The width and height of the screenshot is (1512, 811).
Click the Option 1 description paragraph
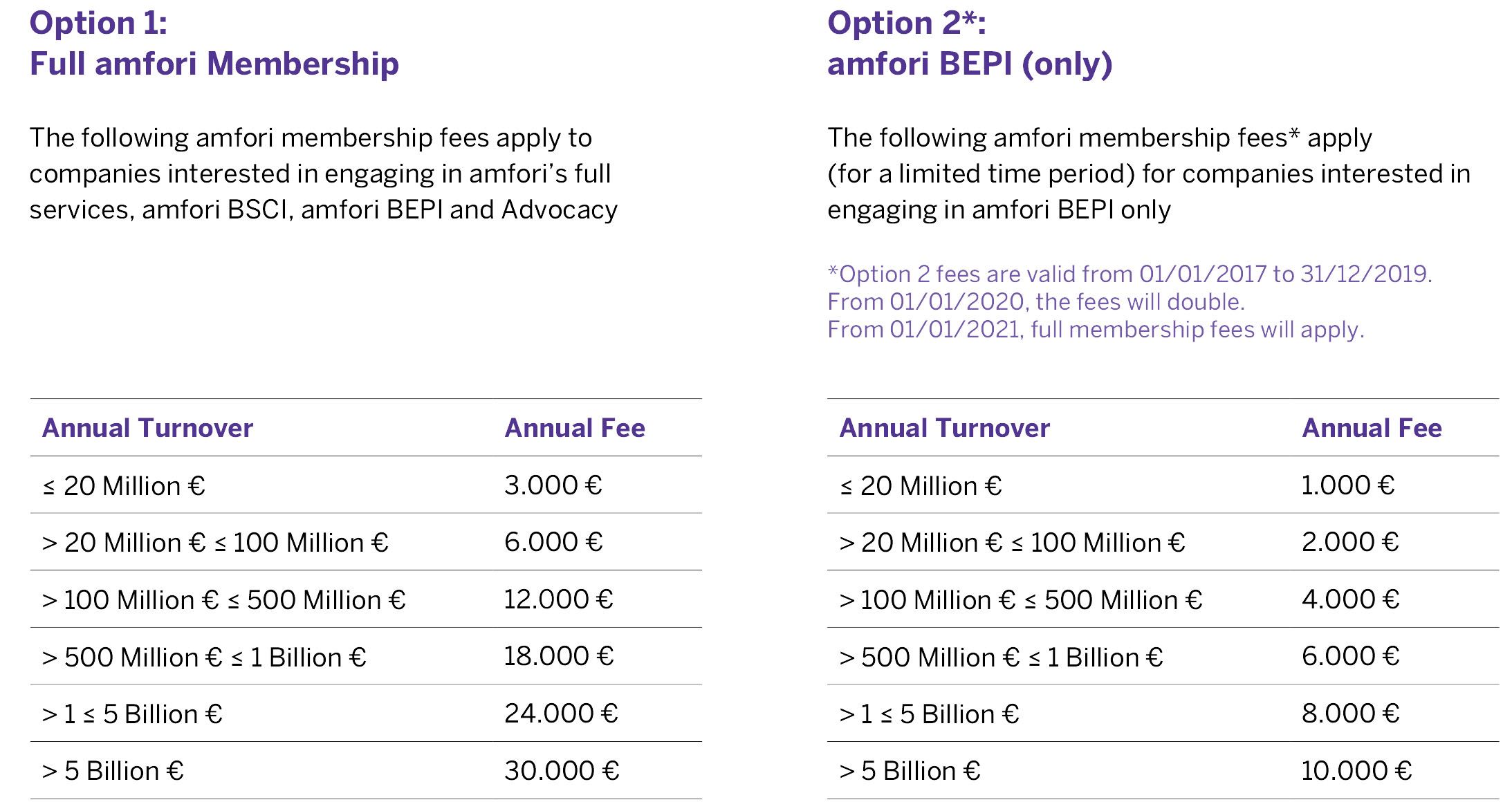(x=323, y=174)
